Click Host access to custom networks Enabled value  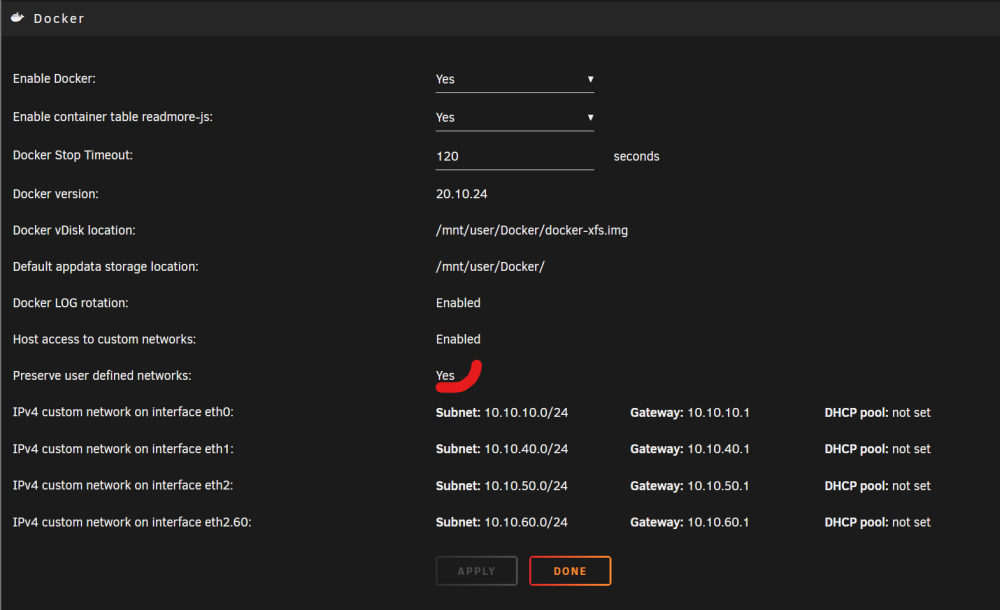point(459,339)
